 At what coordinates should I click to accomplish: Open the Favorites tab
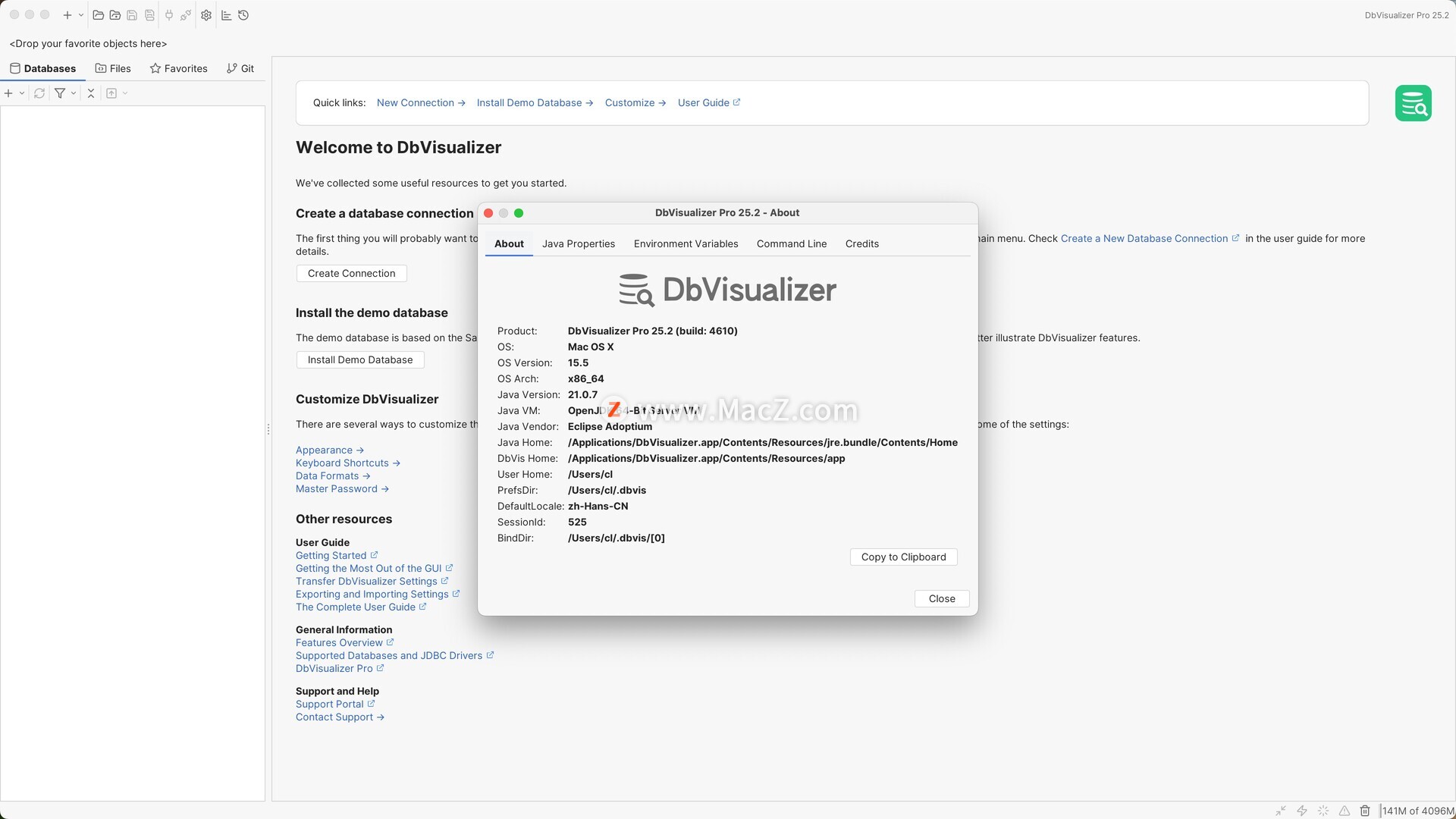point(178,68)
